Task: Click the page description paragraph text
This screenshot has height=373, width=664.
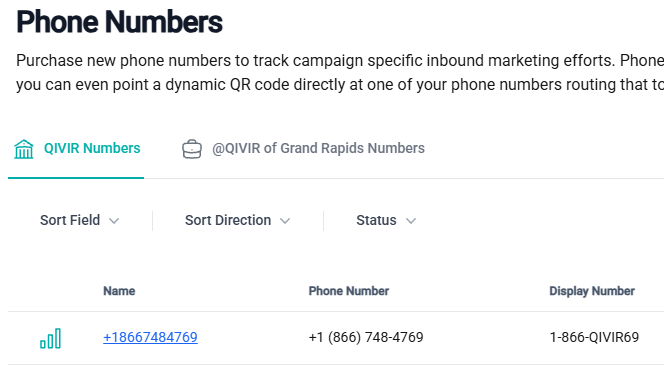Action: [340, 72]
